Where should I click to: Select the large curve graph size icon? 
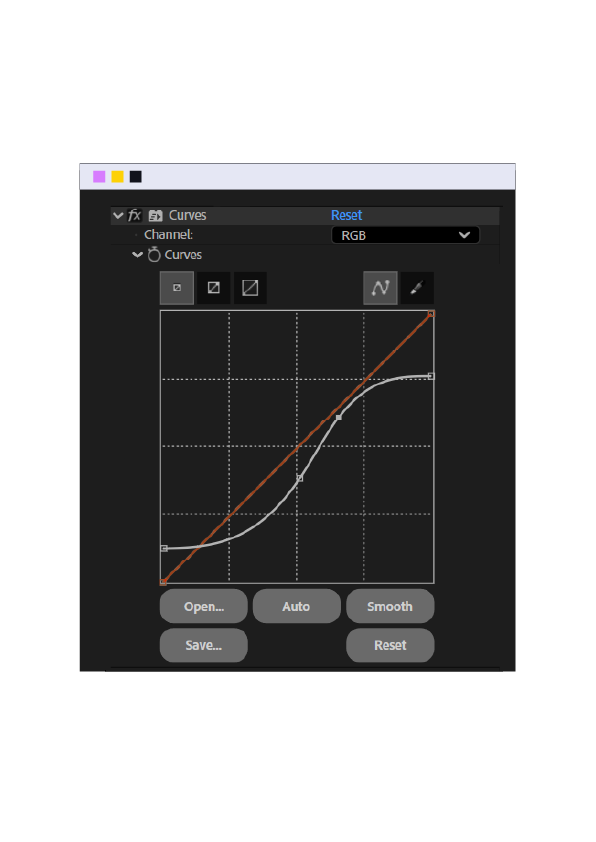click(250, 288)
